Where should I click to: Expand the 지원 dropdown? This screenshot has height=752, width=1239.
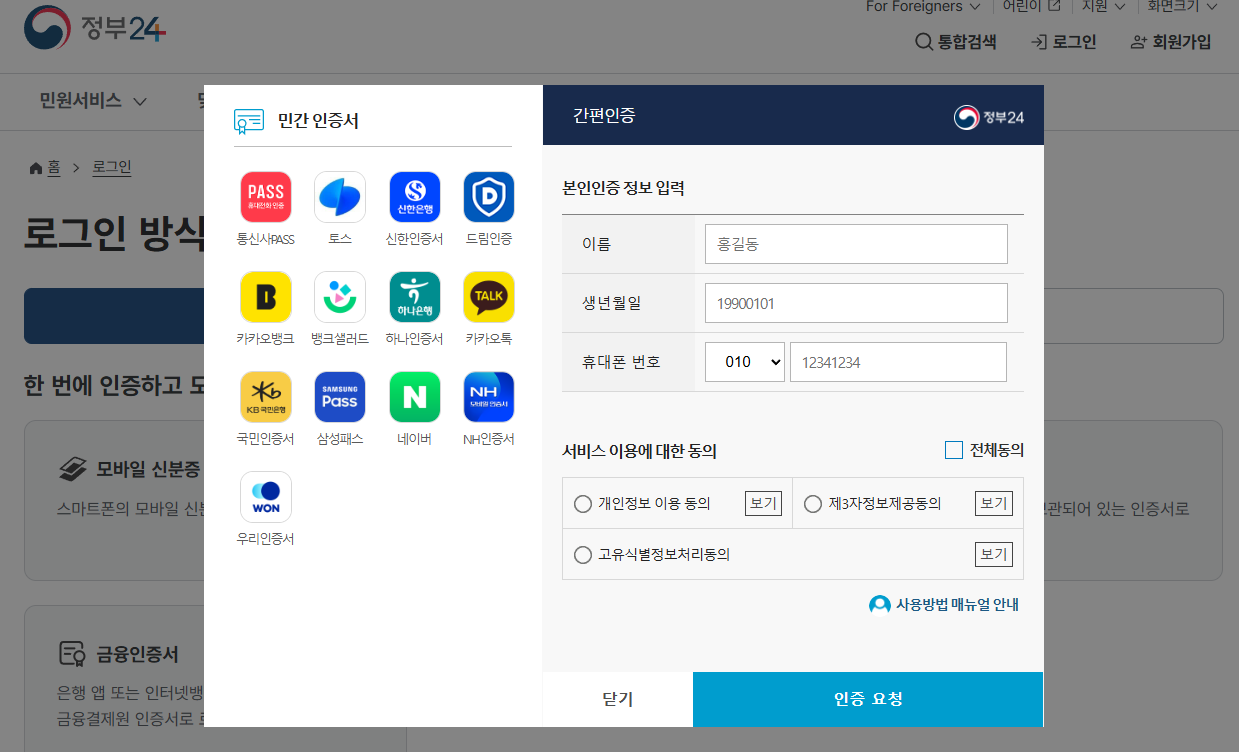1104,7
